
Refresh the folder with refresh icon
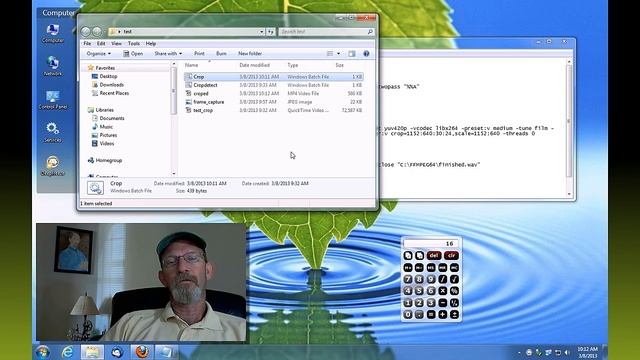[x=271, y=31]
